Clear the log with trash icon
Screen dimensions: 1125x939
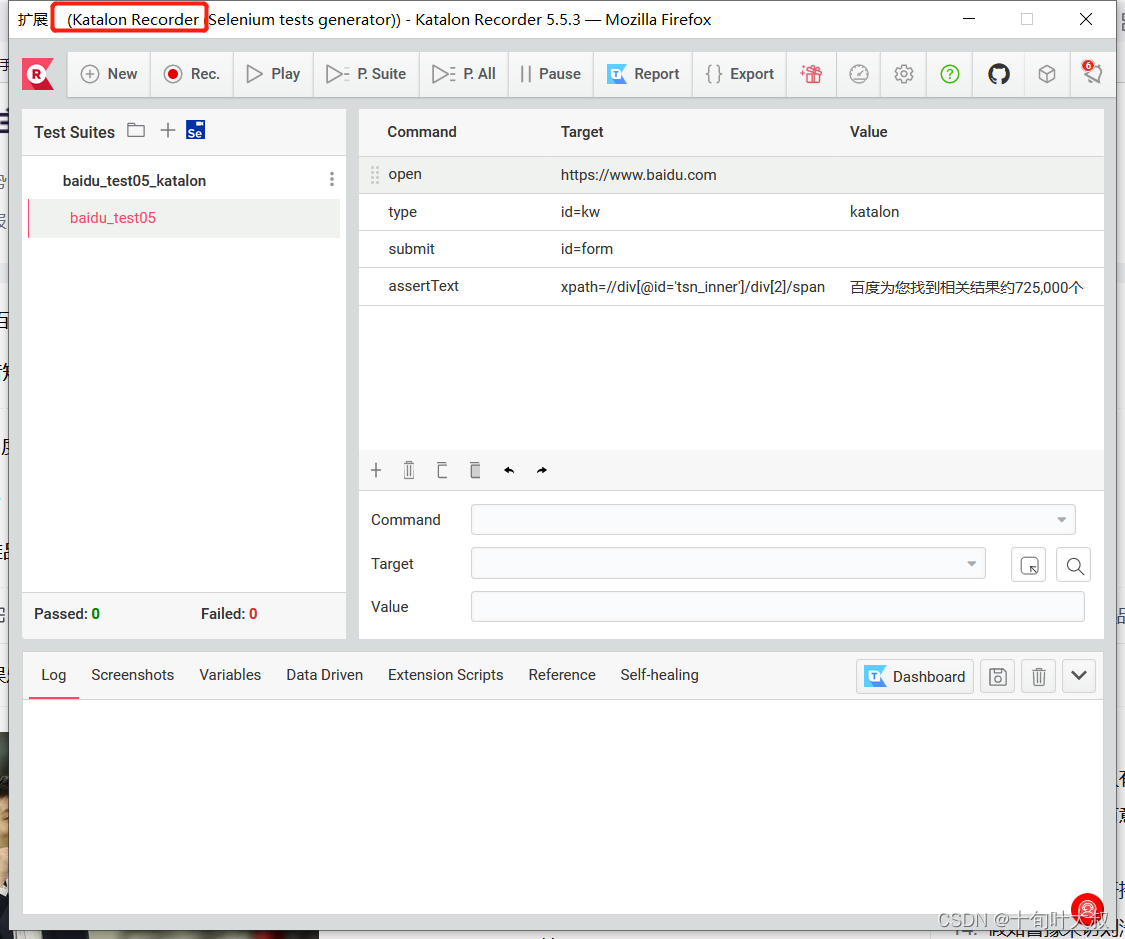pyautogui.click(x=1038, y=677)
